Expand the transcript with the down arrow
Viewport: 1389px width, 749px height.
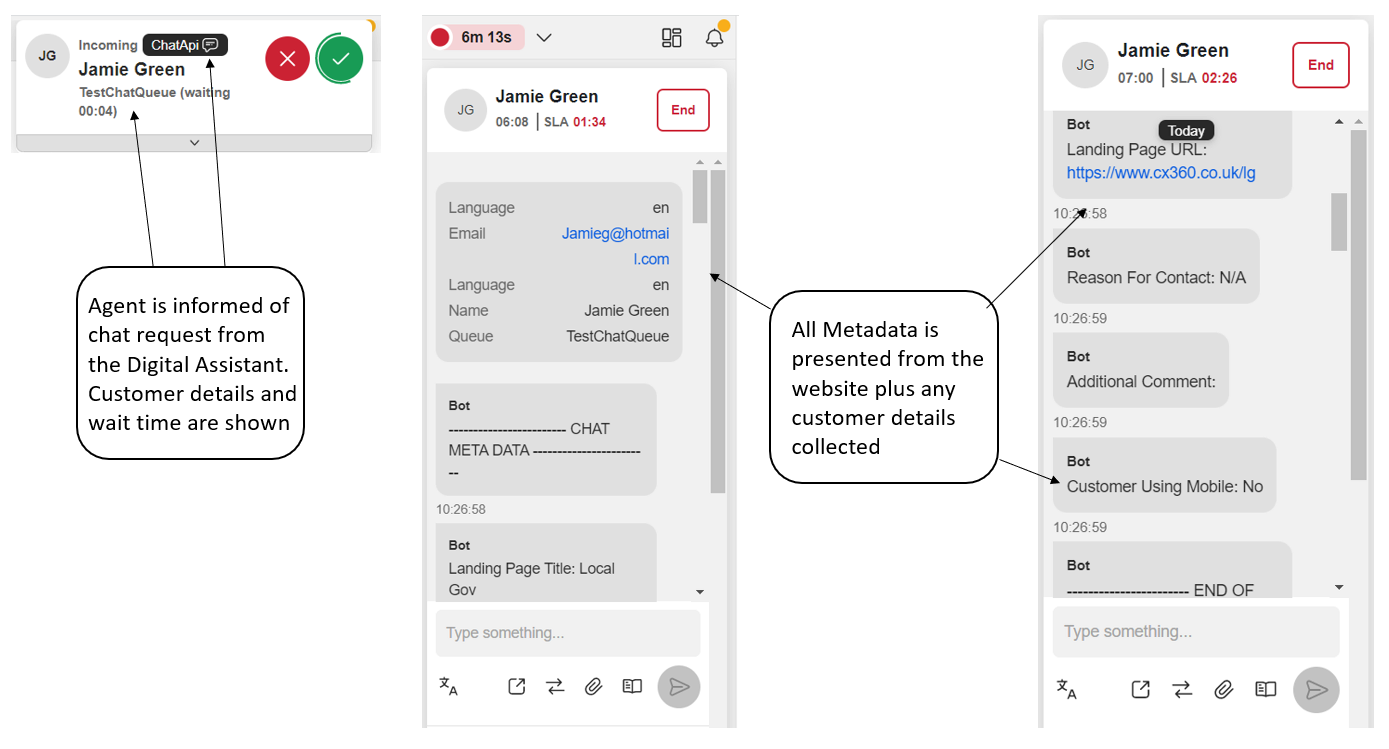click(x=700, y=591)
